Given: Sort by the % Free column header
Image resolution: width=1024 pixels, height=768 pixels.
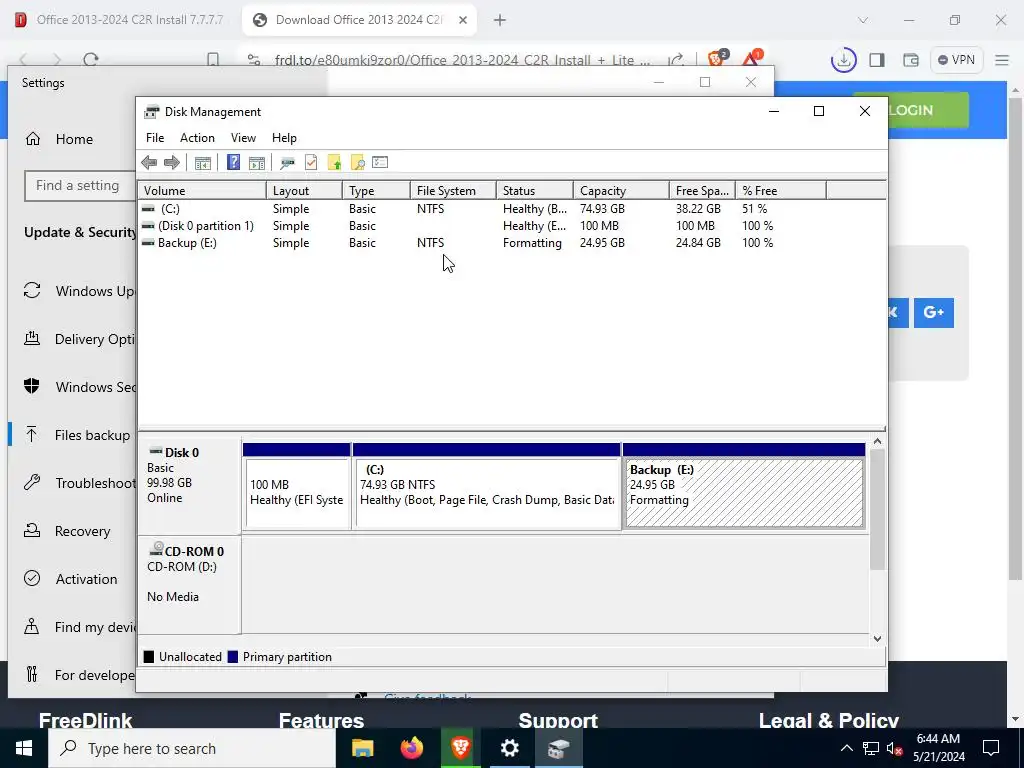Looking at the screenshot, I should (x=781, y=191).
